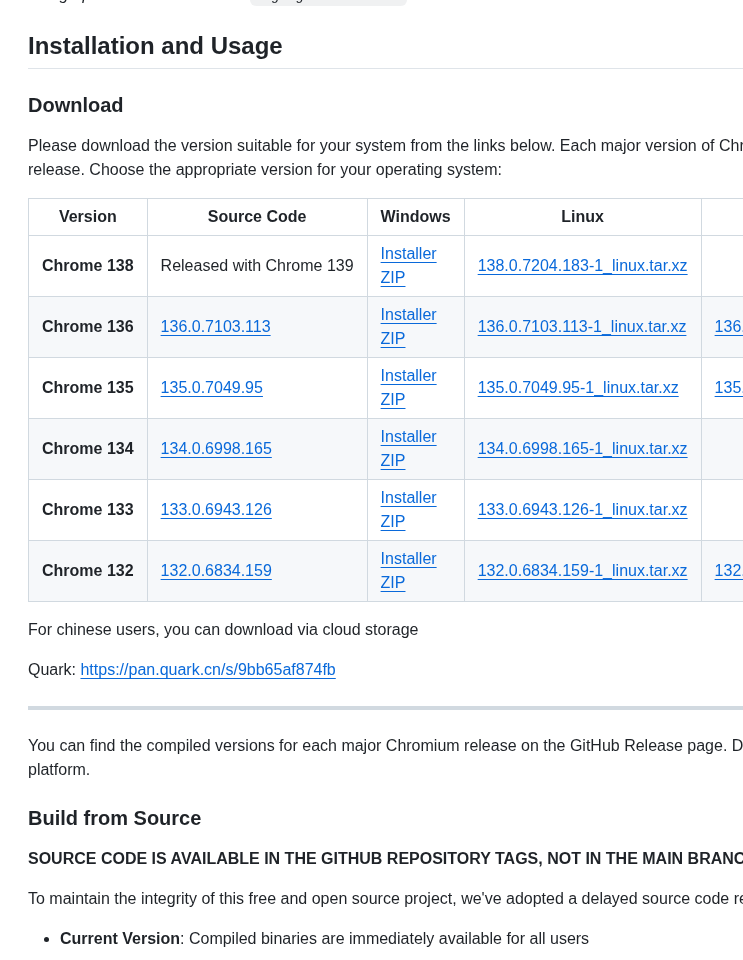Open source code link 132.0.6834.159

coord(216,570)
